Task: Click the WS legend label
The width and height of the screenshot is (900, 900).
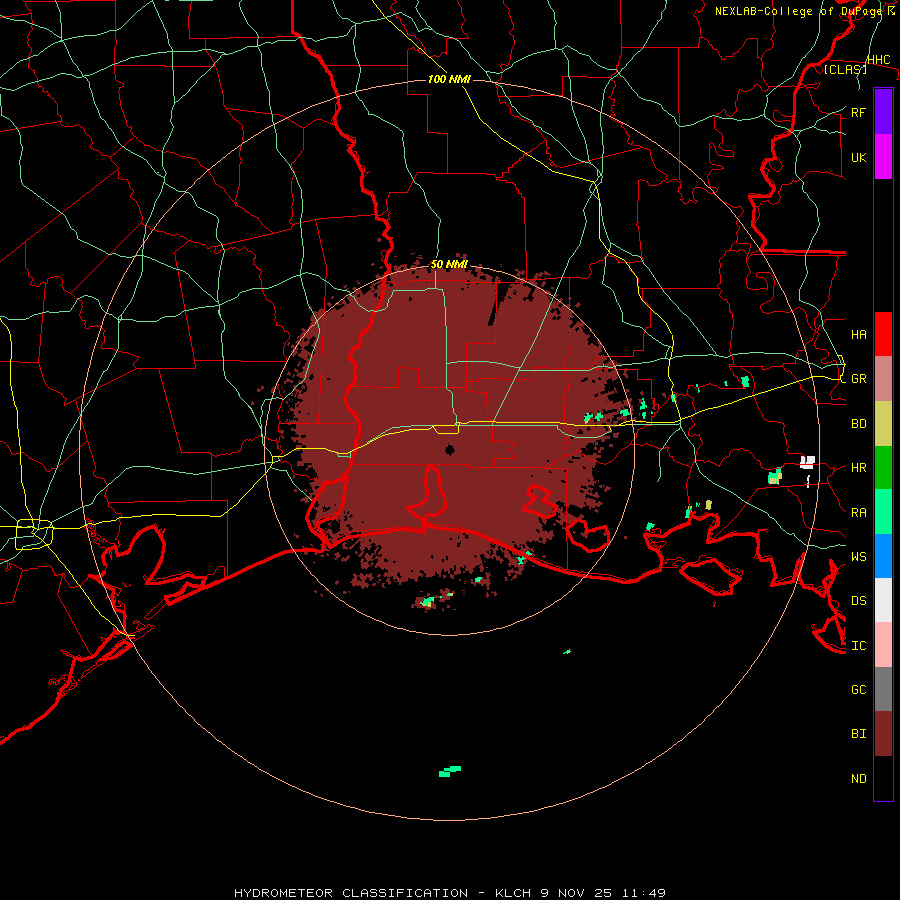Action: (x=858, y=557)
